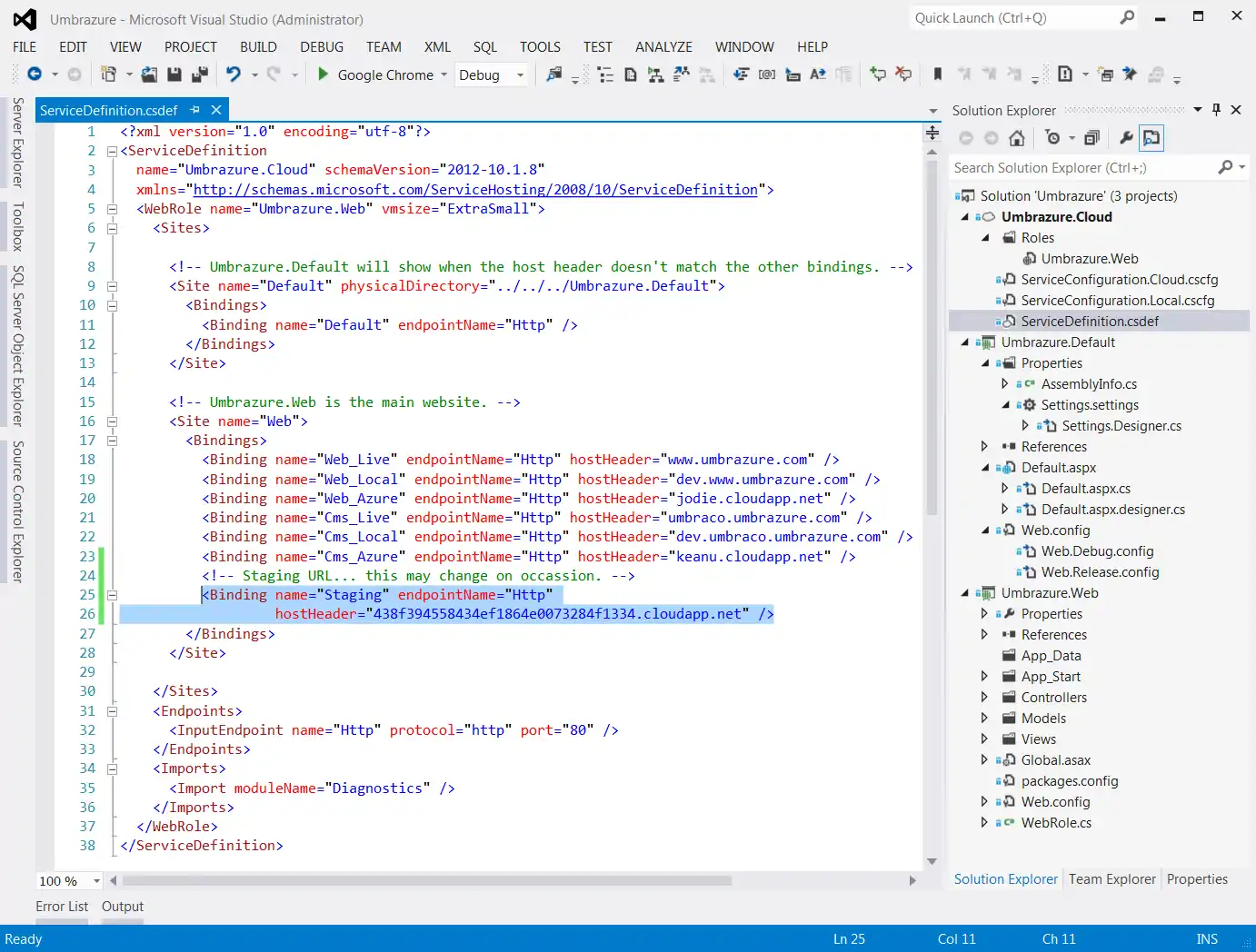Collapse the Staging Binding at line 25
This screenshot has height=952, width=1256.
(113, 595)
